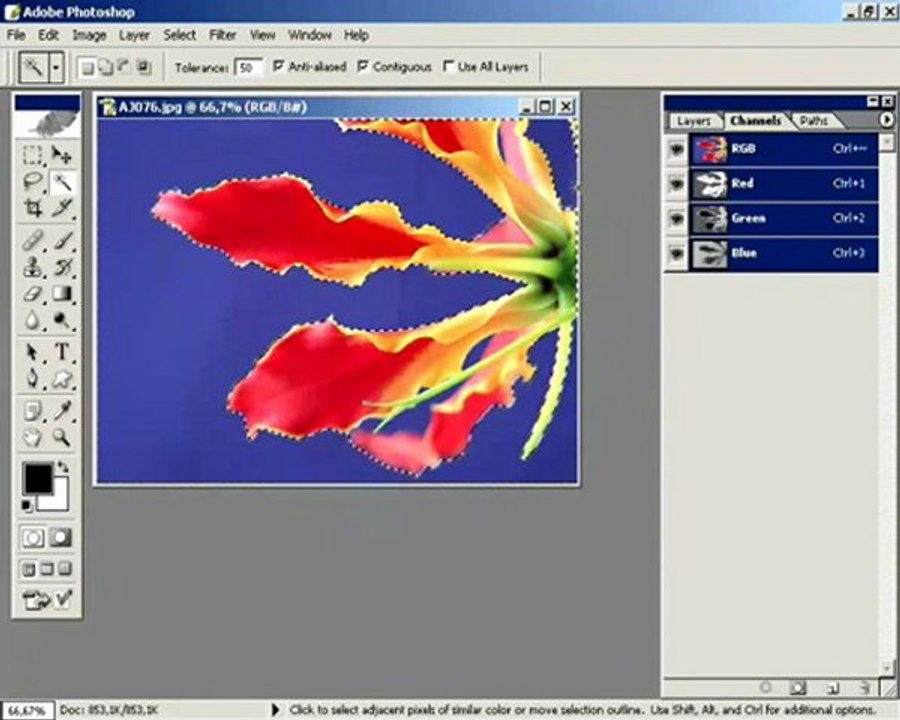Select the Crop tool
This screenshot has width=900, height=720.
coord(33,208)
